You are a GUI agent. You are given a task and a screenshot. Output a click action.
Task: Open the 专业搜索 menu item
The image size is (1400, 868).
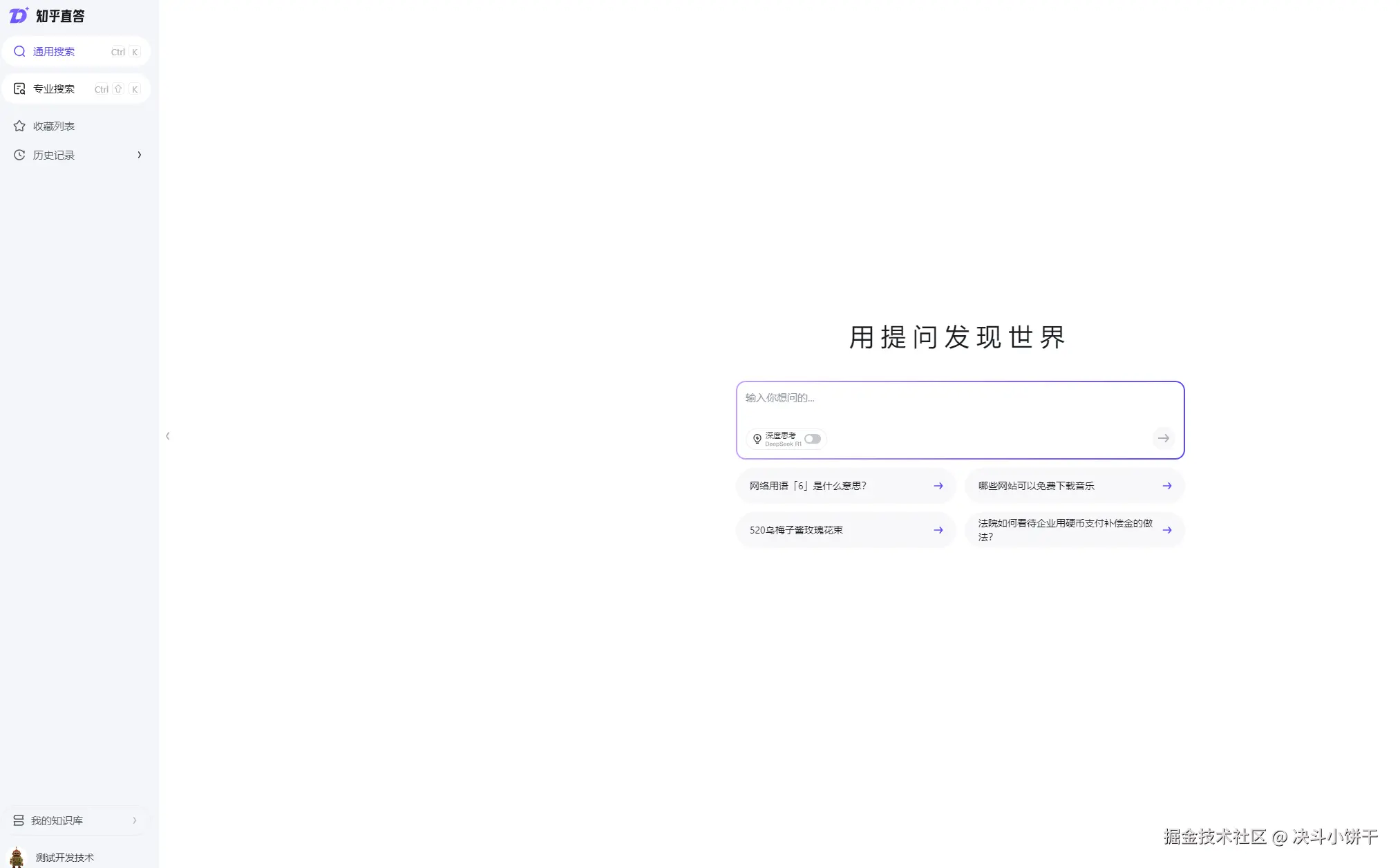point(54,89)
